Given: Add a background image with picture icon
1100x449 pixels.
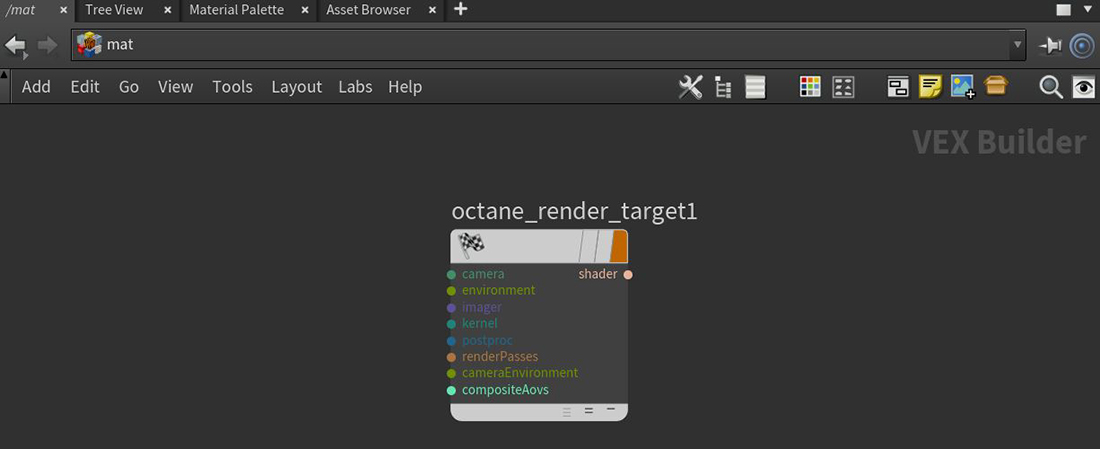Looking at the screenshot, I should (x=963, y=87).
